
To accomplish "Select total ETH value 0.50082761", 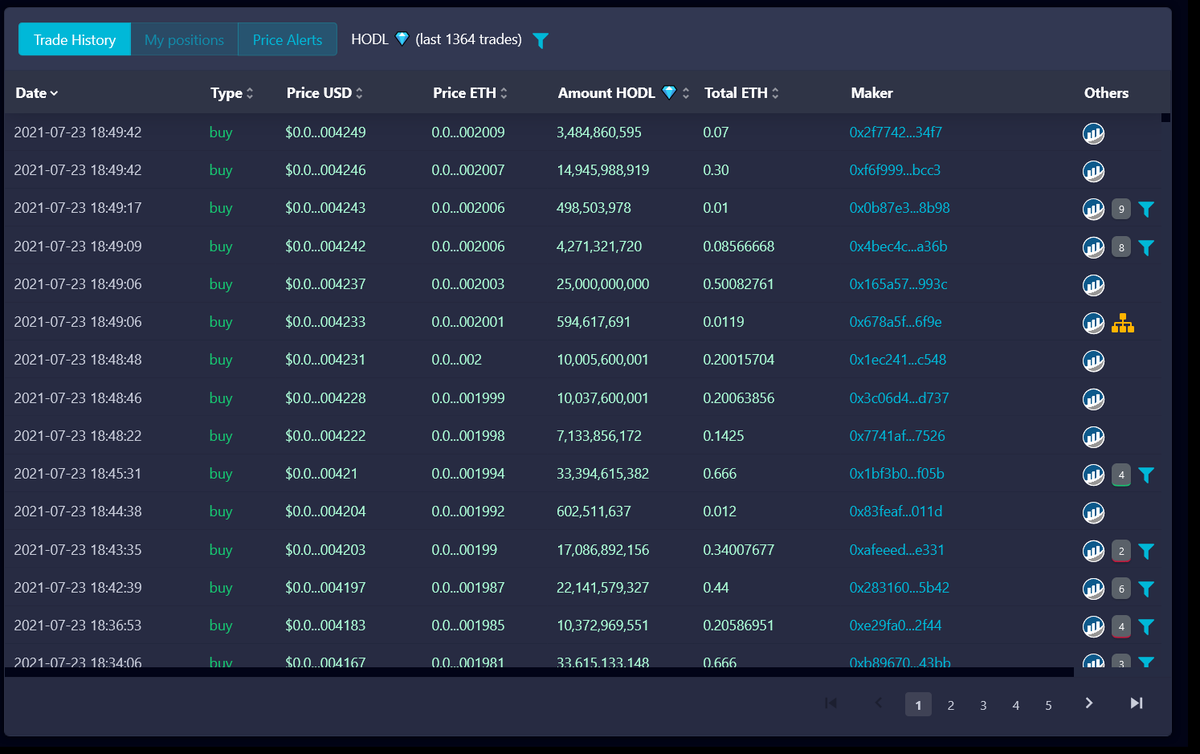I will pos(739,284).
